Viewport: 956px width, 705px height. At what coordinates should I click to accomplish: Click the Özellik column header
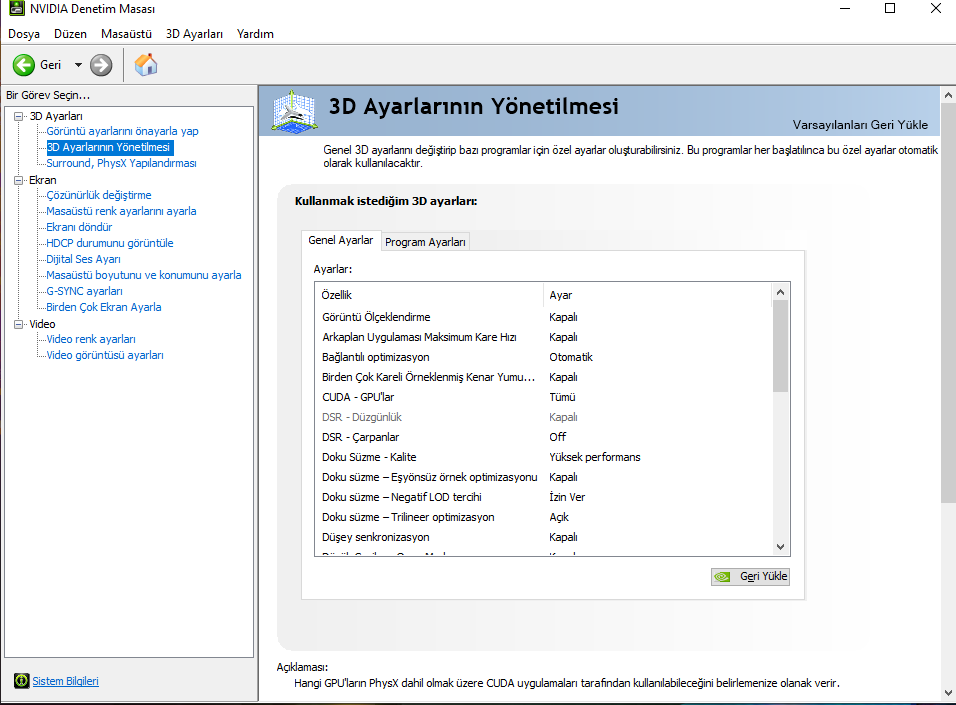click(x=429, y=295)
